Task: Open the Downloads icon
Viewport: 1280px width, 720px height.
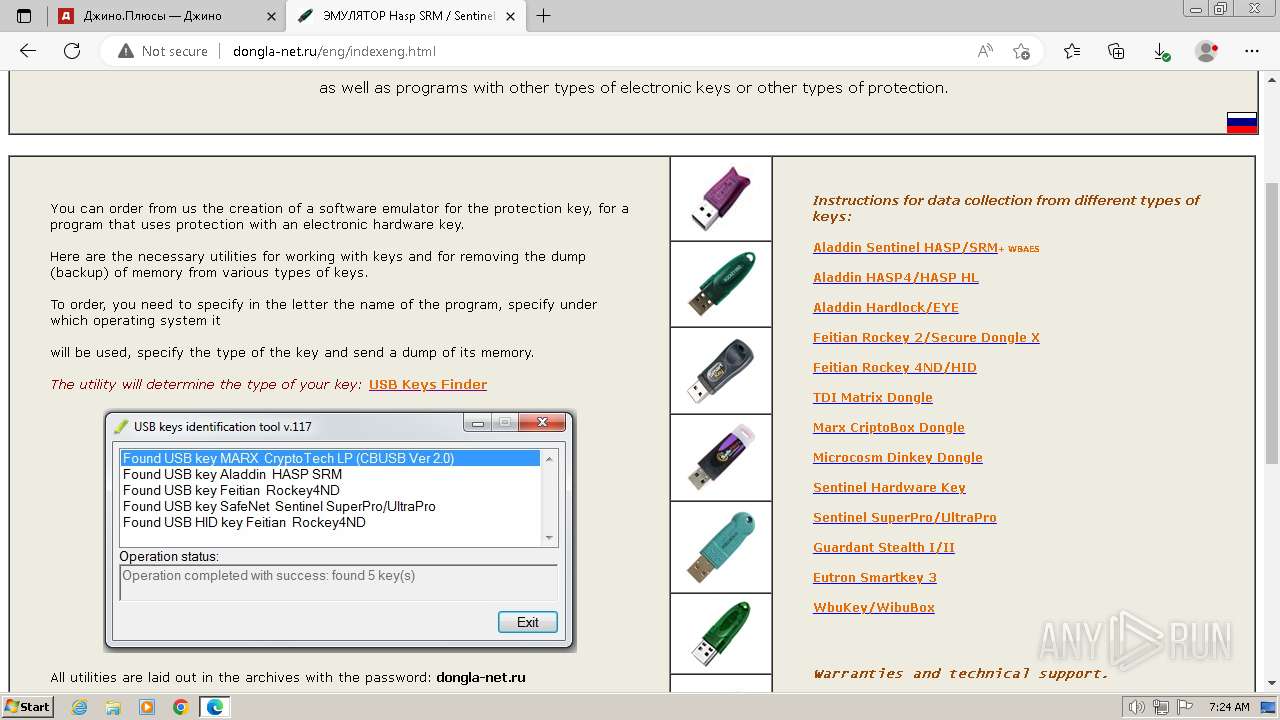Action: pos(1161,51)
